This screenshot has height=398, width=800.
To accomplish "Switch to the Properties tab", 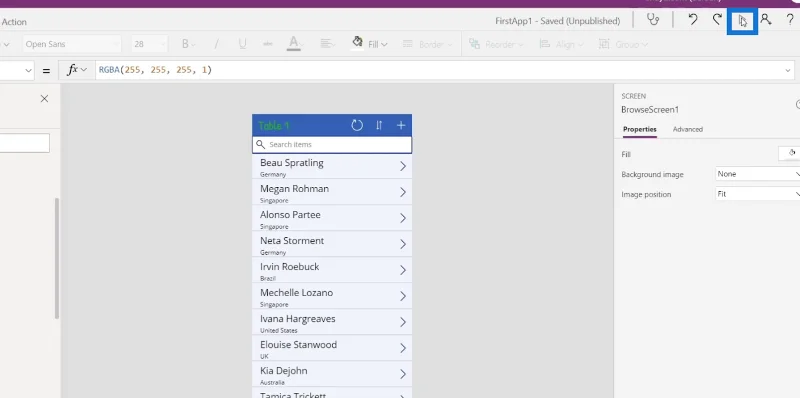I will click(640, 130).
